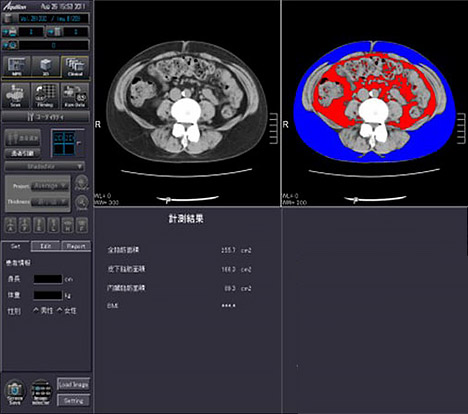The width and height of the screenshot is (468, 414).
Task: Open the Filming icon button
Action: [45, 96]
